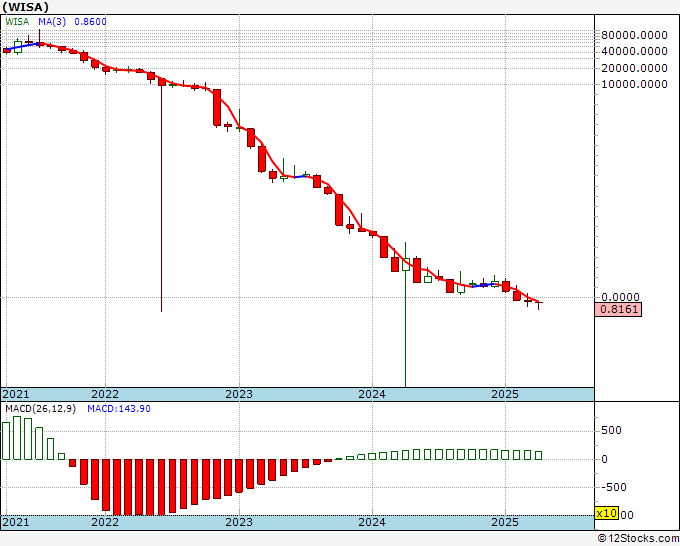
Task: Click the 2023 label on price timeline
Action: (239, 394)
